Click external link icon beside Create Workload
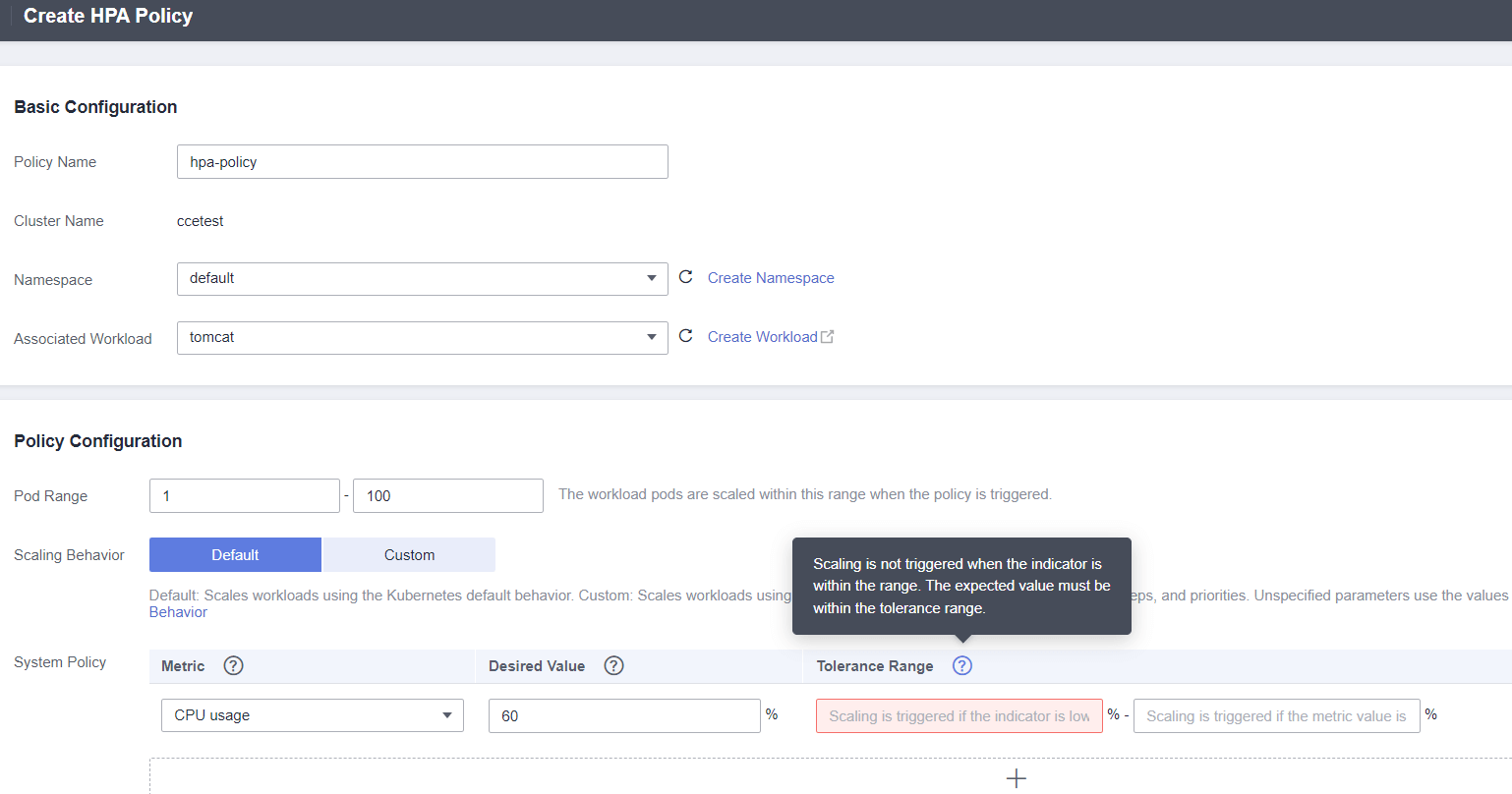 [x=828, y=337]
